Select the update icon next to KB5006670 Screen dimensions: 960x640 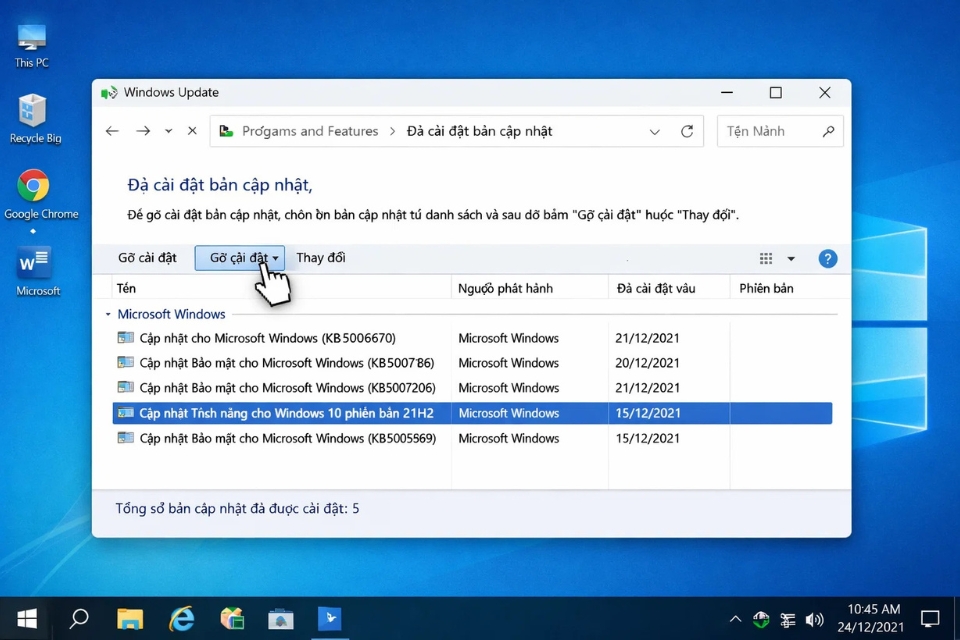tap(127, 338)
